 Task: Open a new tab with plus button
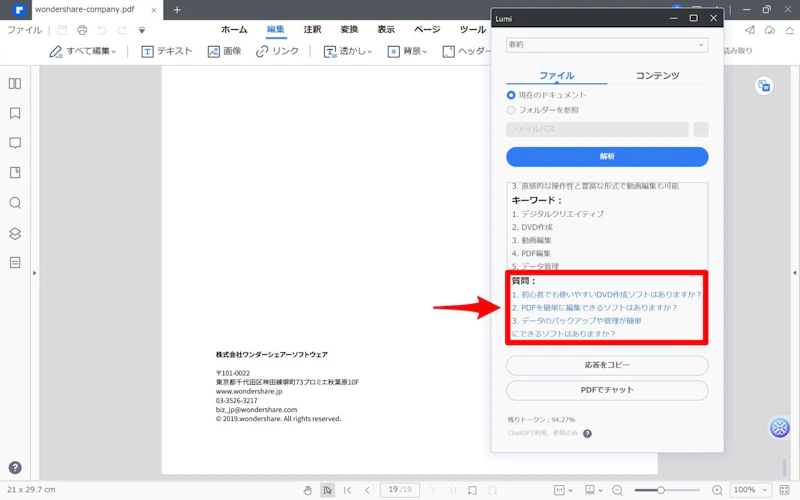[x=177, y=10]
